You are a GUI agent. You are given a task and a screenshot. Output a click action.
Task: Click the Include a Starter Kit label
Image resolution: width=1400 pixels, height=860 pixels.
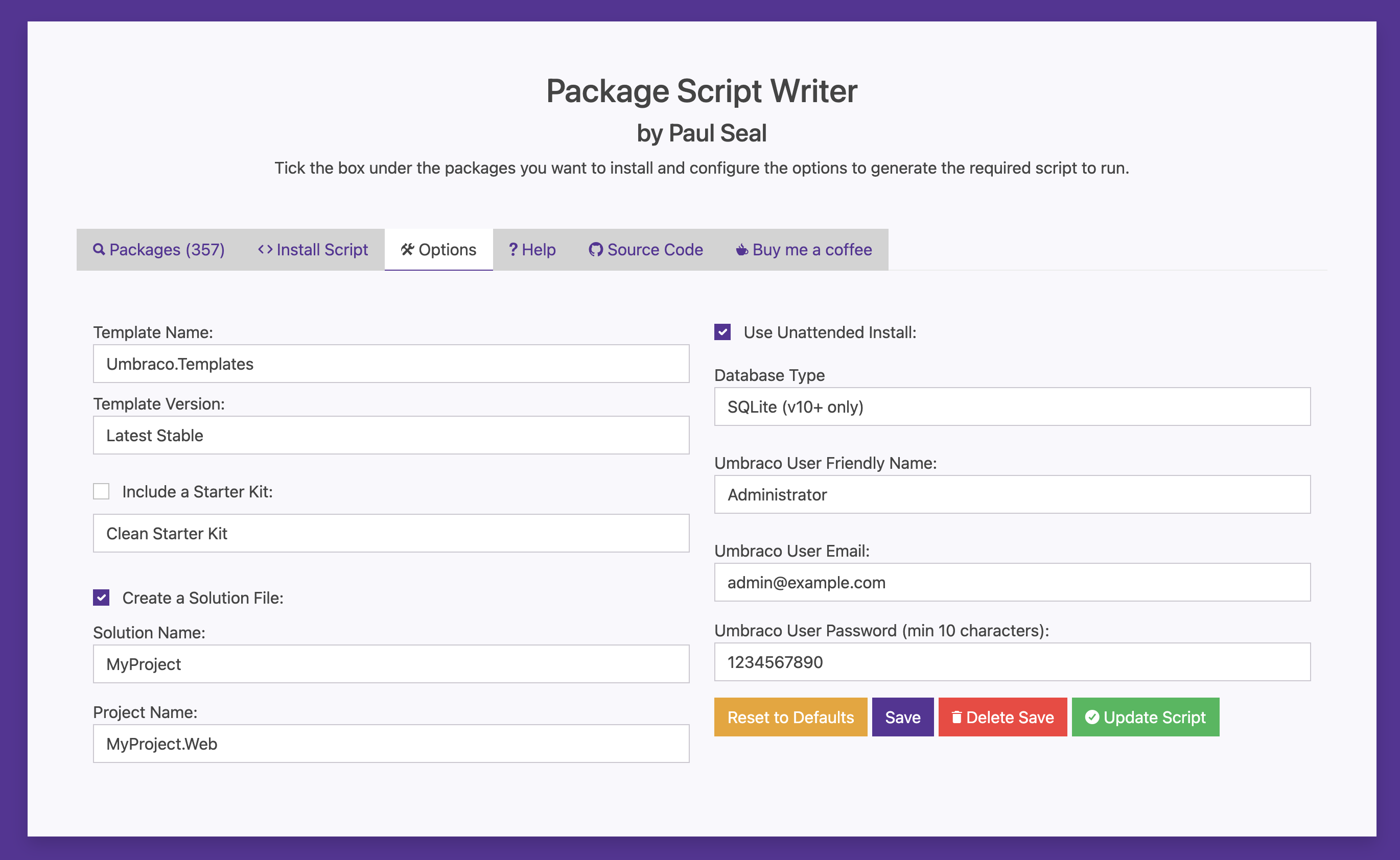coord(197,491)
